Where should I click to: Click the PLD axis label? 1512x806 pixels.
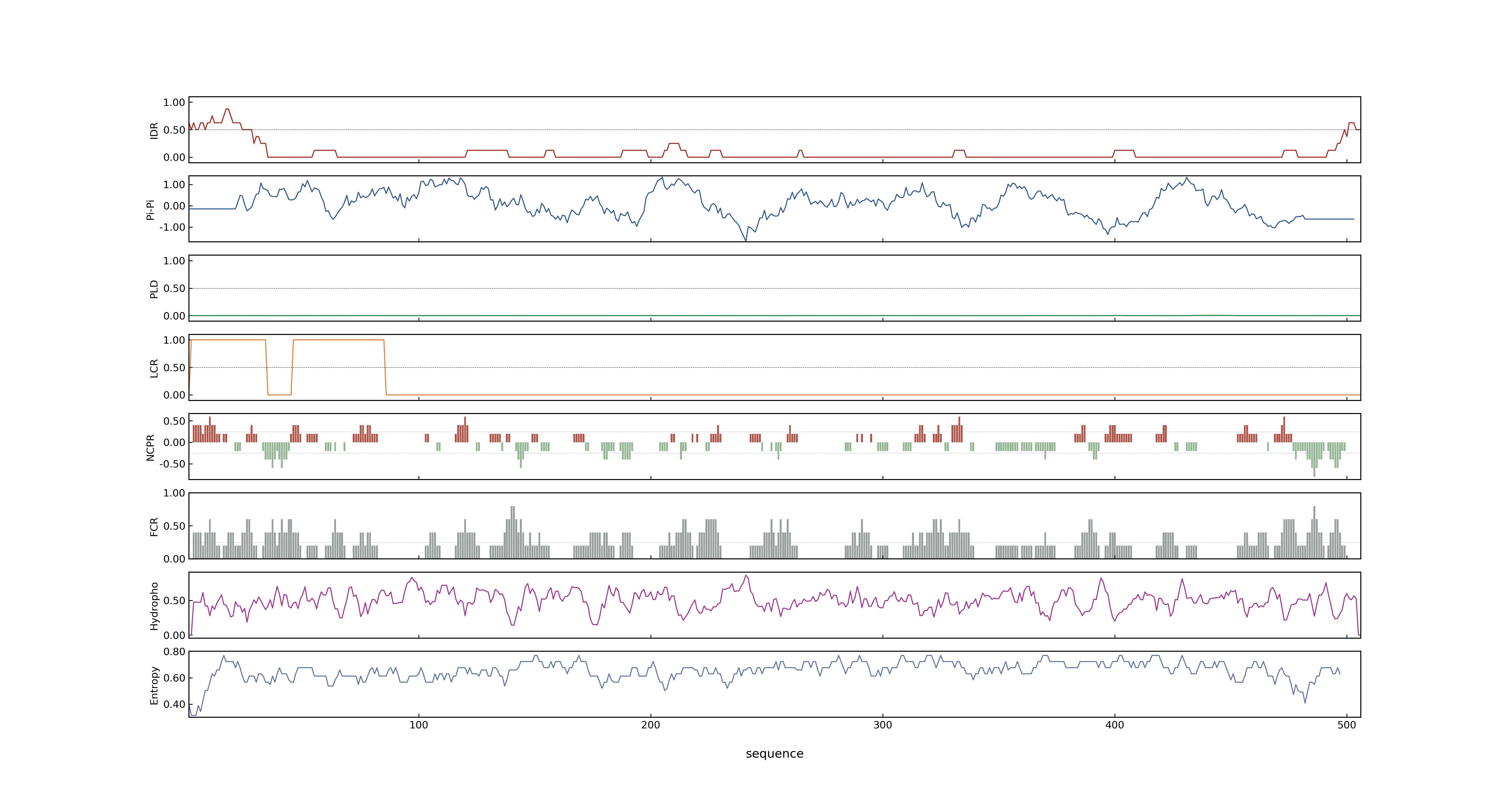pos(154,288)
